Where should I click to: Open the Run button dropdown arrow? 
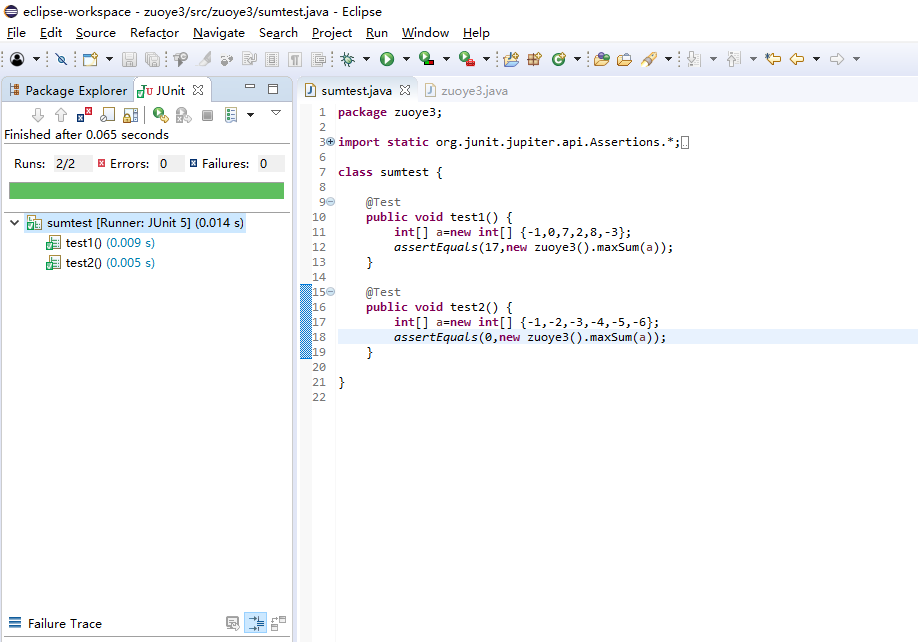pos(404,59)
